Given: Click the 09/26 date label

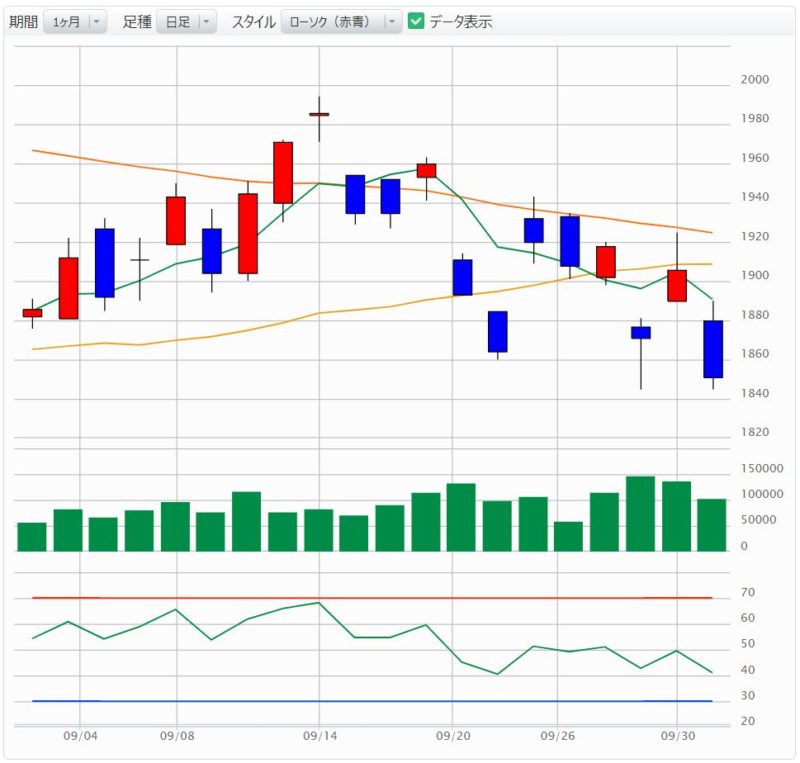Looking at the screenshot, I should (x=558, y=736).
